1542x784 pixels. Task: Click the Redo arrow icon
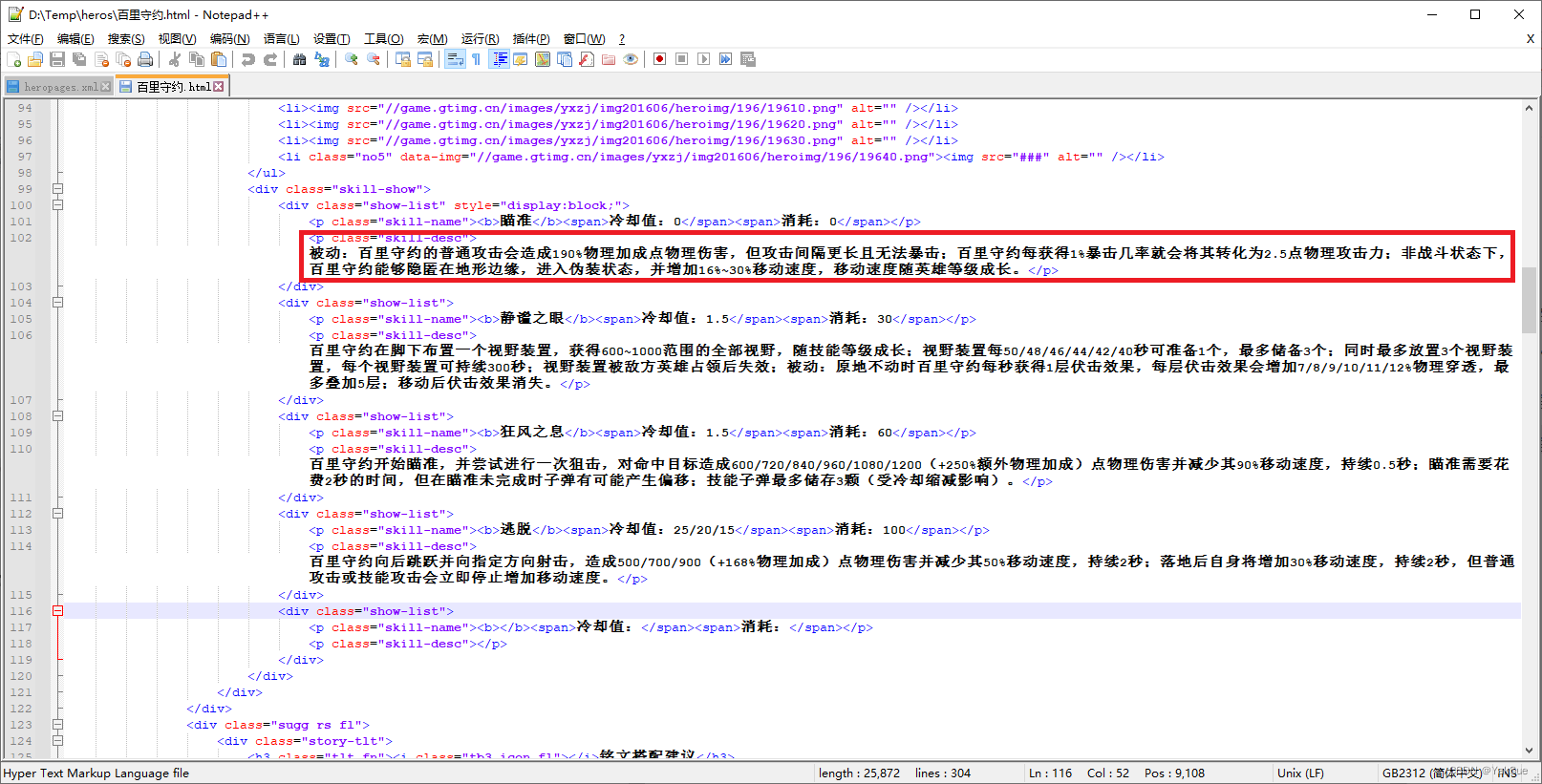[x=270, y=59]
